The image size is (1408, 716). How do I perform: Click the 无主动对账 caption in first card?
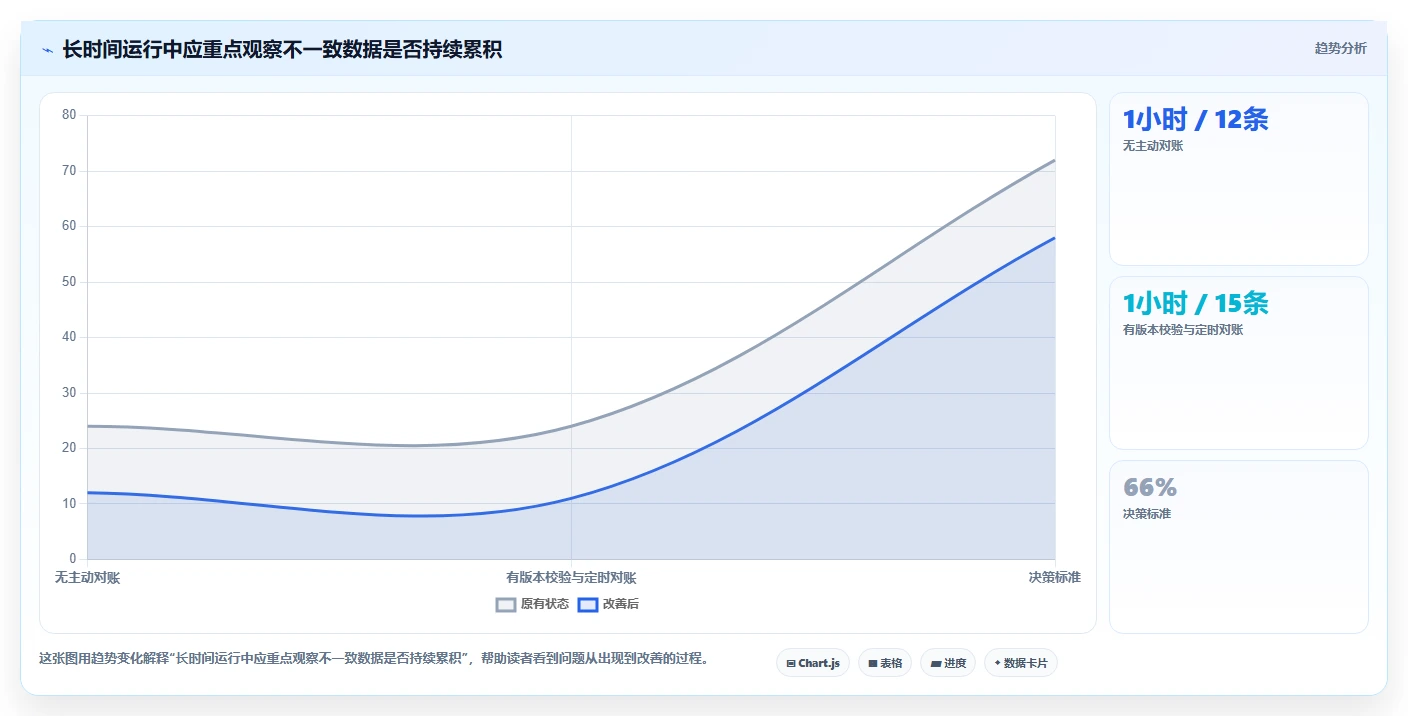pyautogui.click(x=1153, y=146)
